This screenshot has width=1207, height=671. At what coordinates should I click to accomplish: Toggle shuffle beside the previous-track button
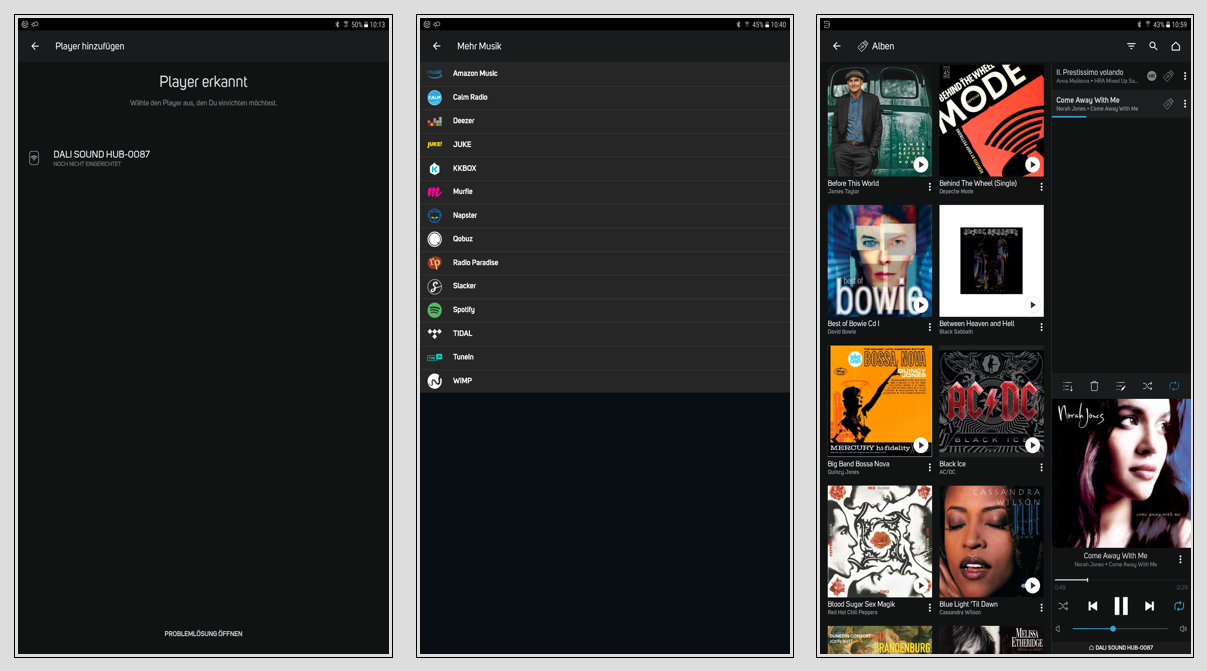[x=1063, y=606]
